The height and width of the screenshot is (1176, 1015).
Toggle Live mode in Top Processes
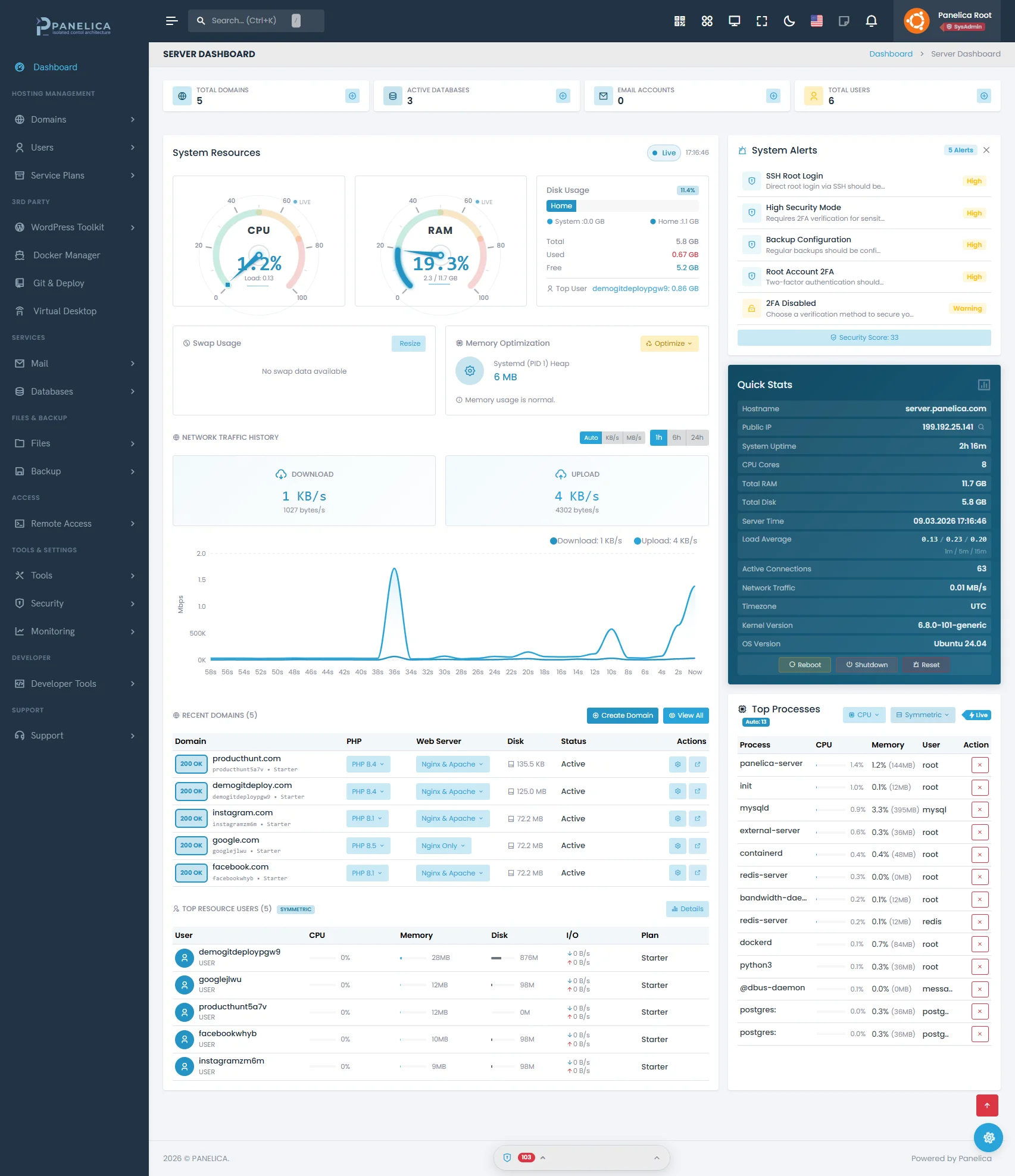click(x=977, y=715)
